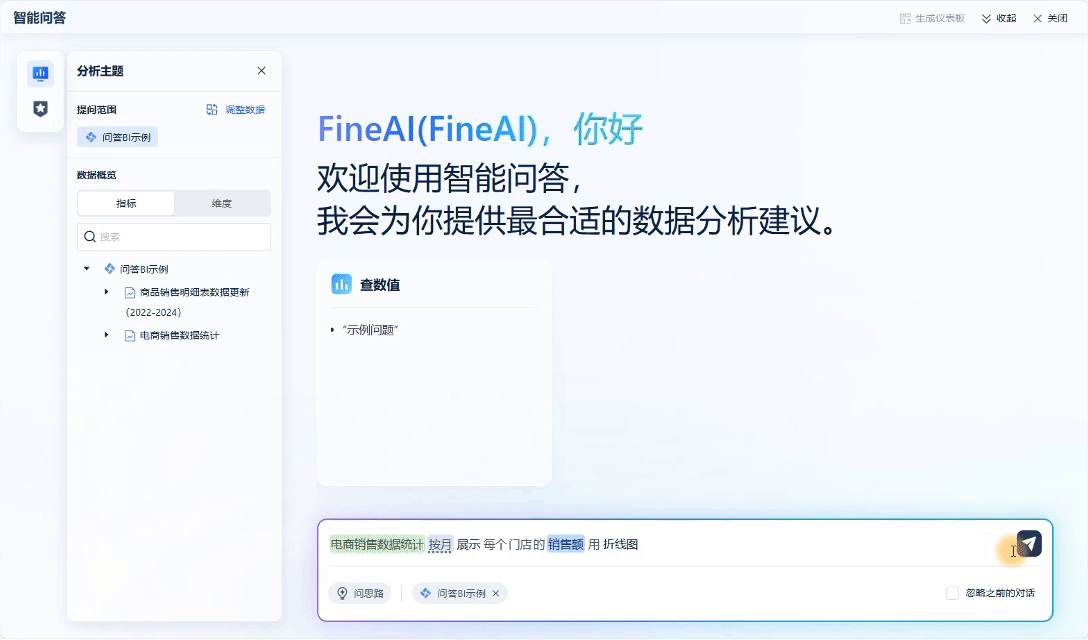
Task: Select 电商销售数据统计 tree item
Action: [180, 335]
